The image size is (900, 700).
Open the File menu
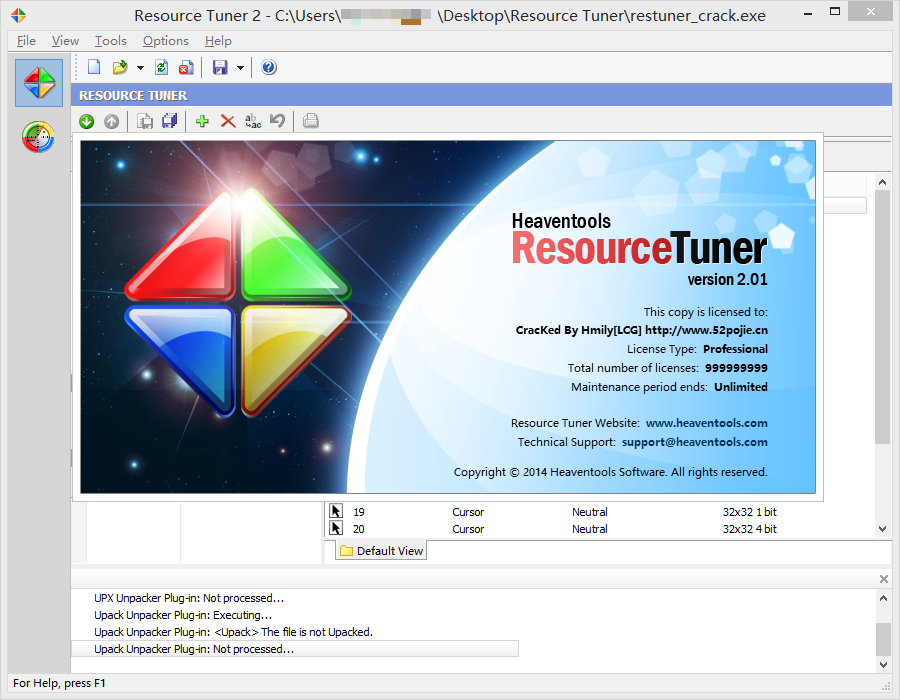[x=26, y=41]
